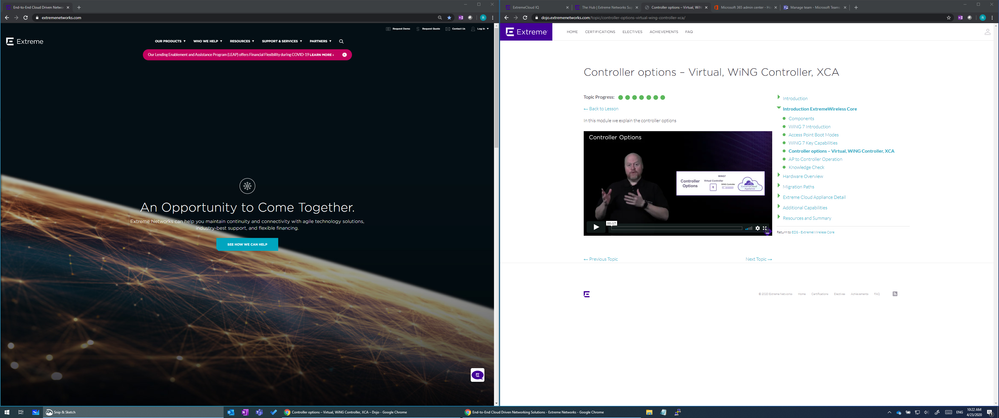The width and height of the screenshot is (999, 418).
Task: Click social icon in Dojo footer
Action: (895, 294)
